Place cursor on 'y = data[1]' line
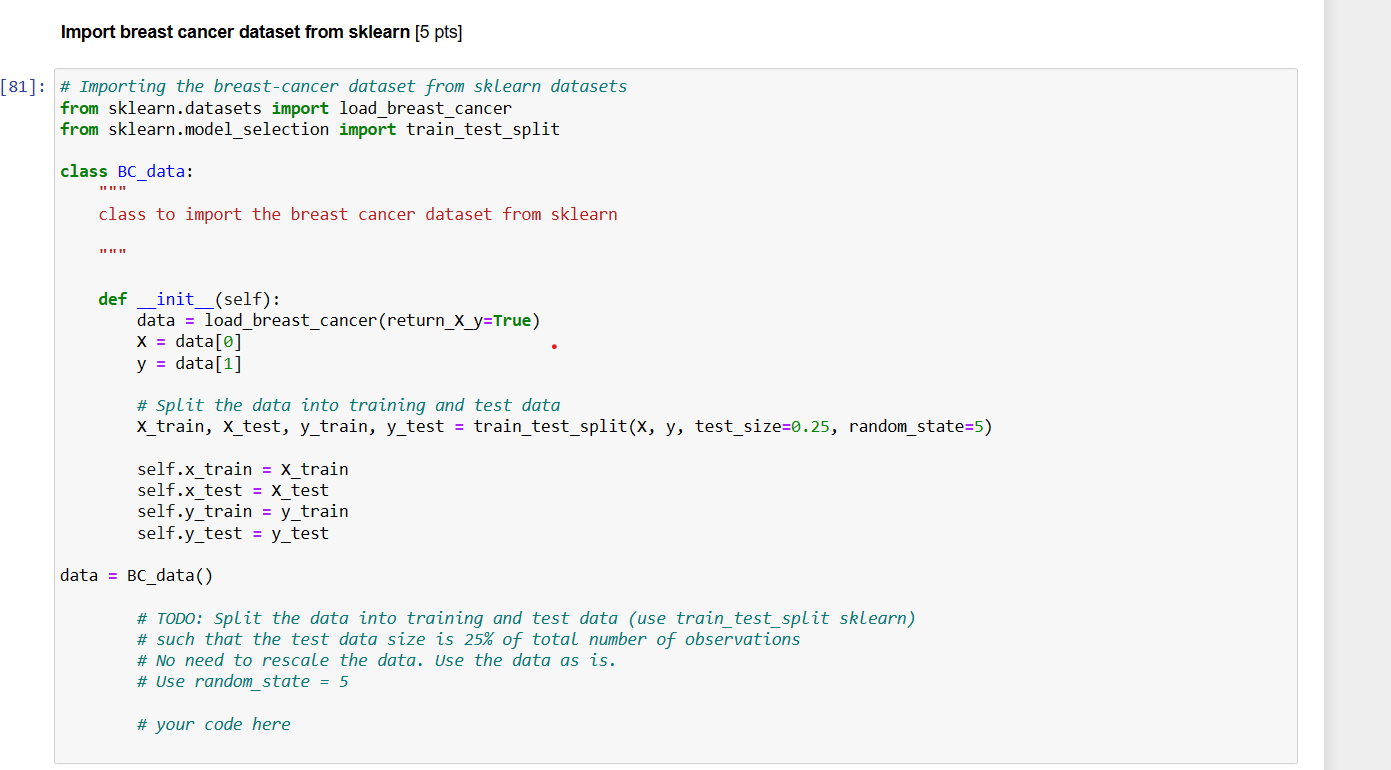 (189, 363)
